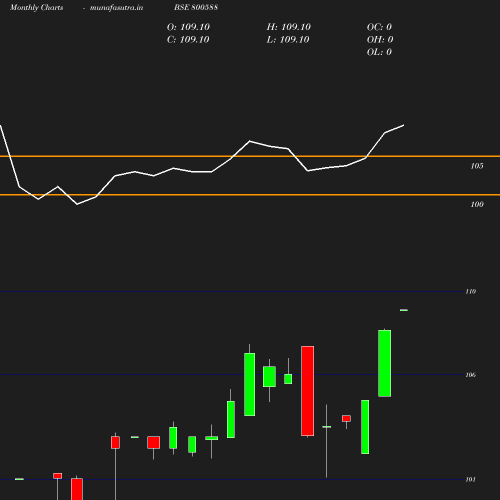Image resolution: width=500 pixels, height=500 pixels.
Task: Click the BSE 800588 symbol label
Action: click(196, 7)
